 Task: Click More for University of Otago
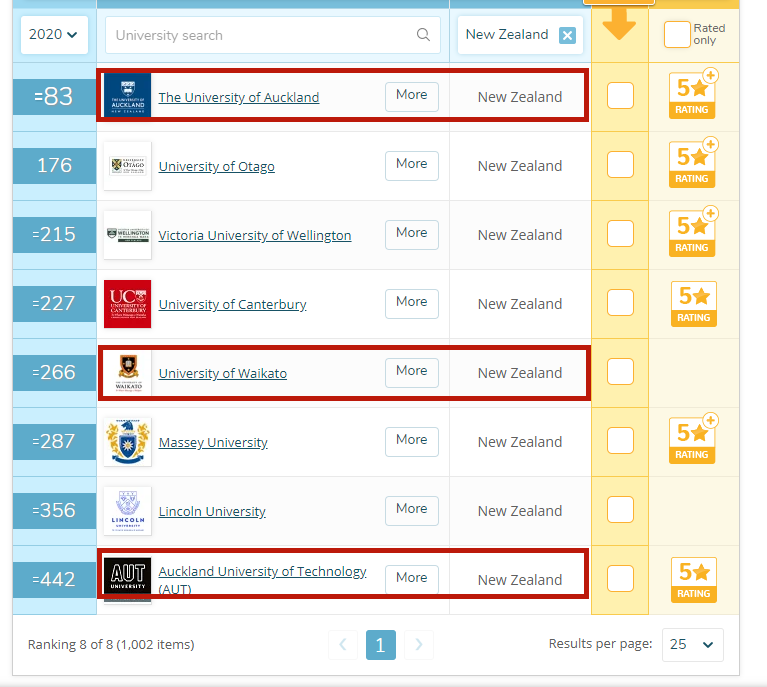[412, 165]
